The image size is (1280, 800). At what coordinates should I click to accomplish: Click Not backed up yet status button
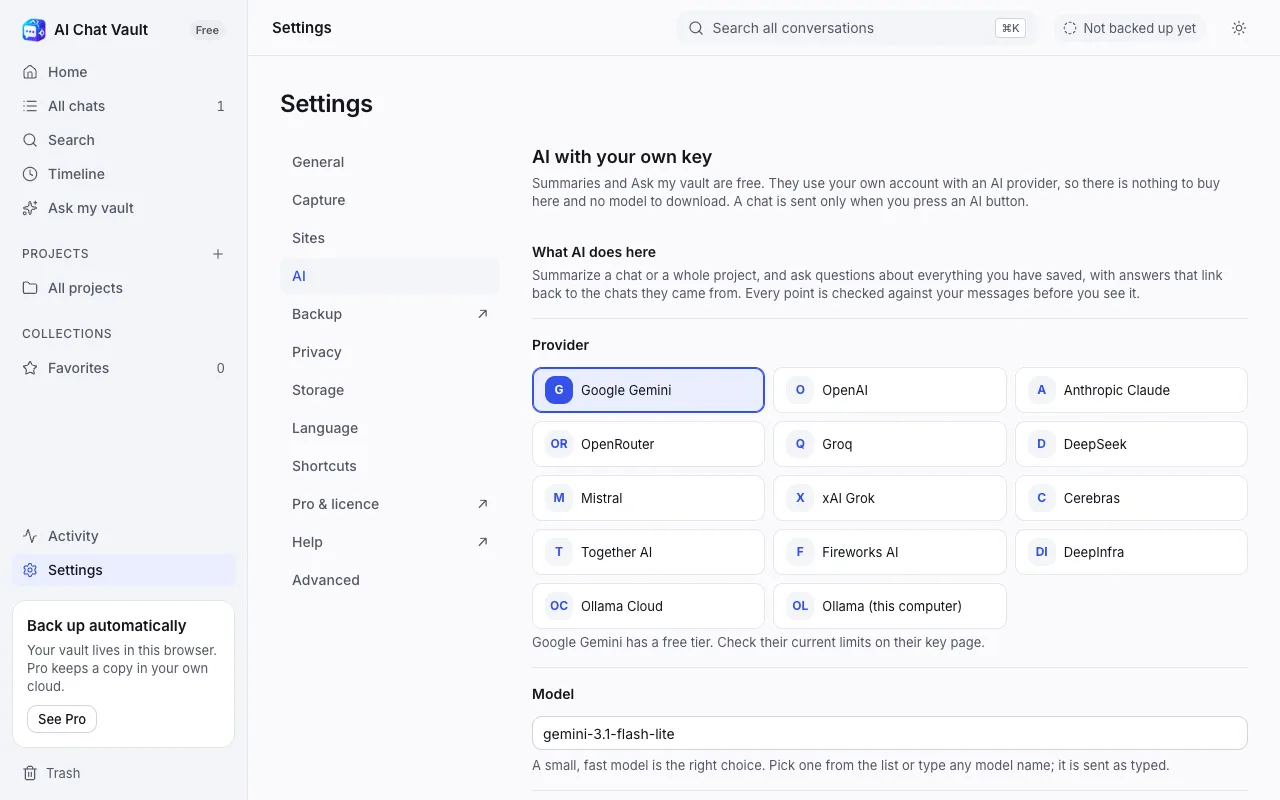(x=1130, y=28)
